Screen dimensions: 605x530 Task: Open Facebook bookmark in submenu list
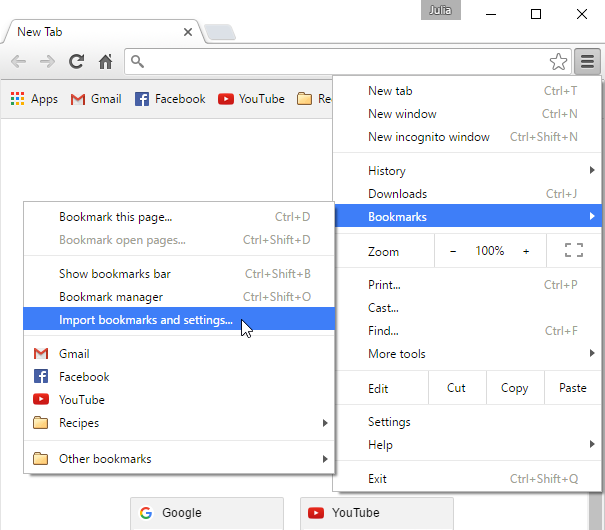84,377
